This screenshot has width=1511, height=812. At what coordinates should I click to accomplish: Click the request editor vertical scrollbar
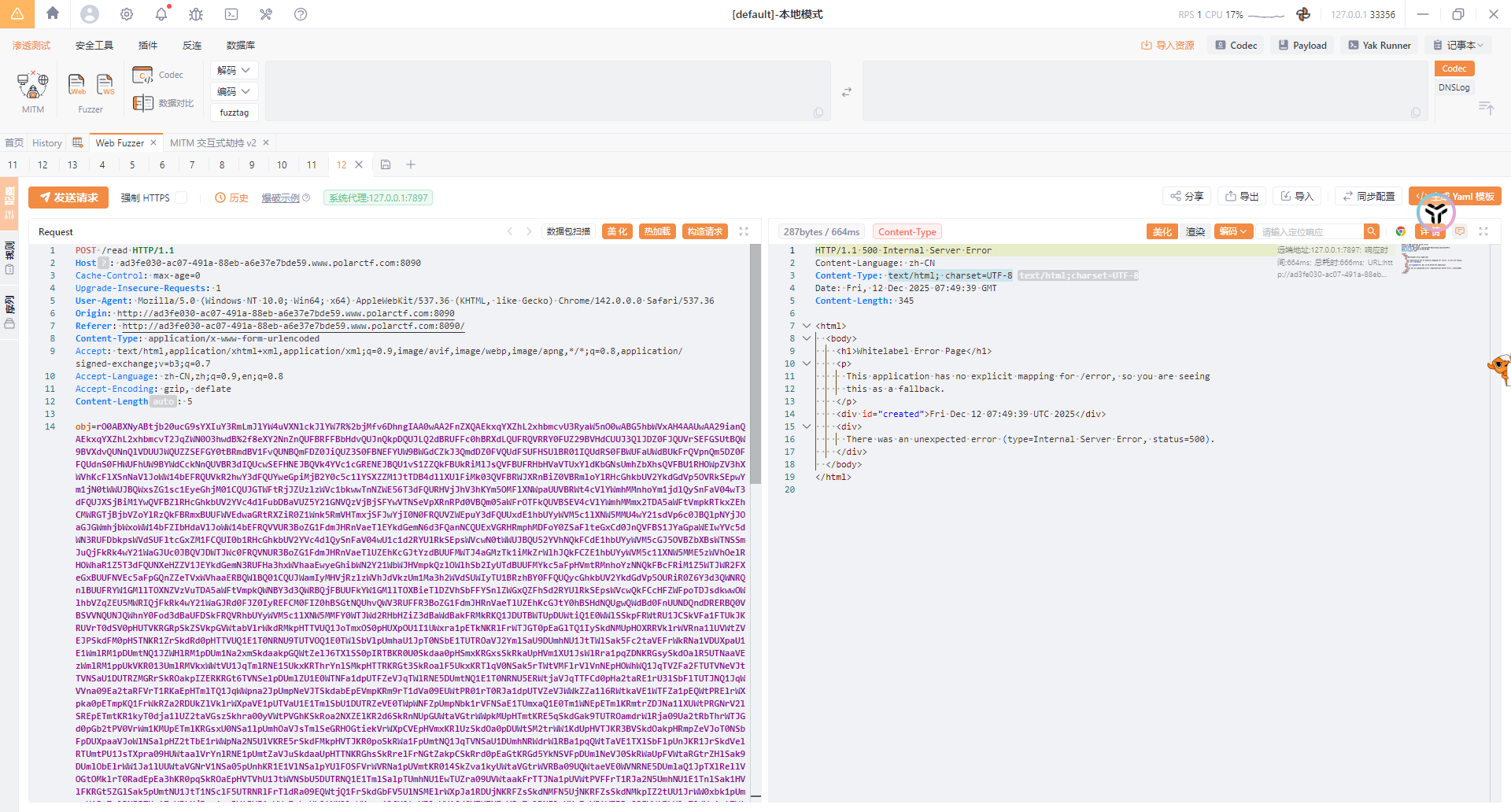click(x=755, y=362)
